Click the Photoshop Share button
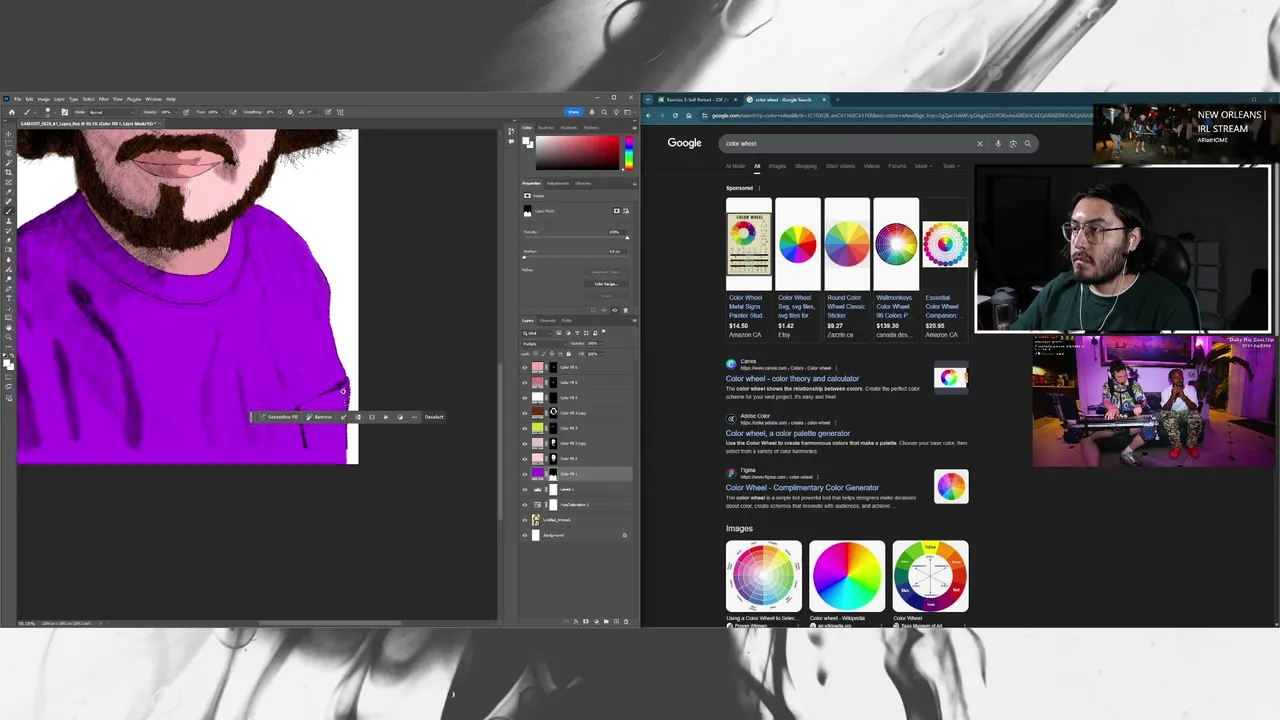Screen dimensions: 1280x720 [x=574, y=111]
